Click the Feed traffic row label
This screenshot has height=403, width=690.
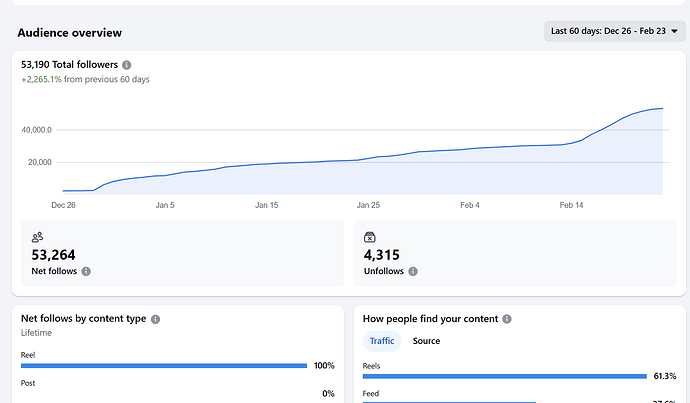click(372, 394)
